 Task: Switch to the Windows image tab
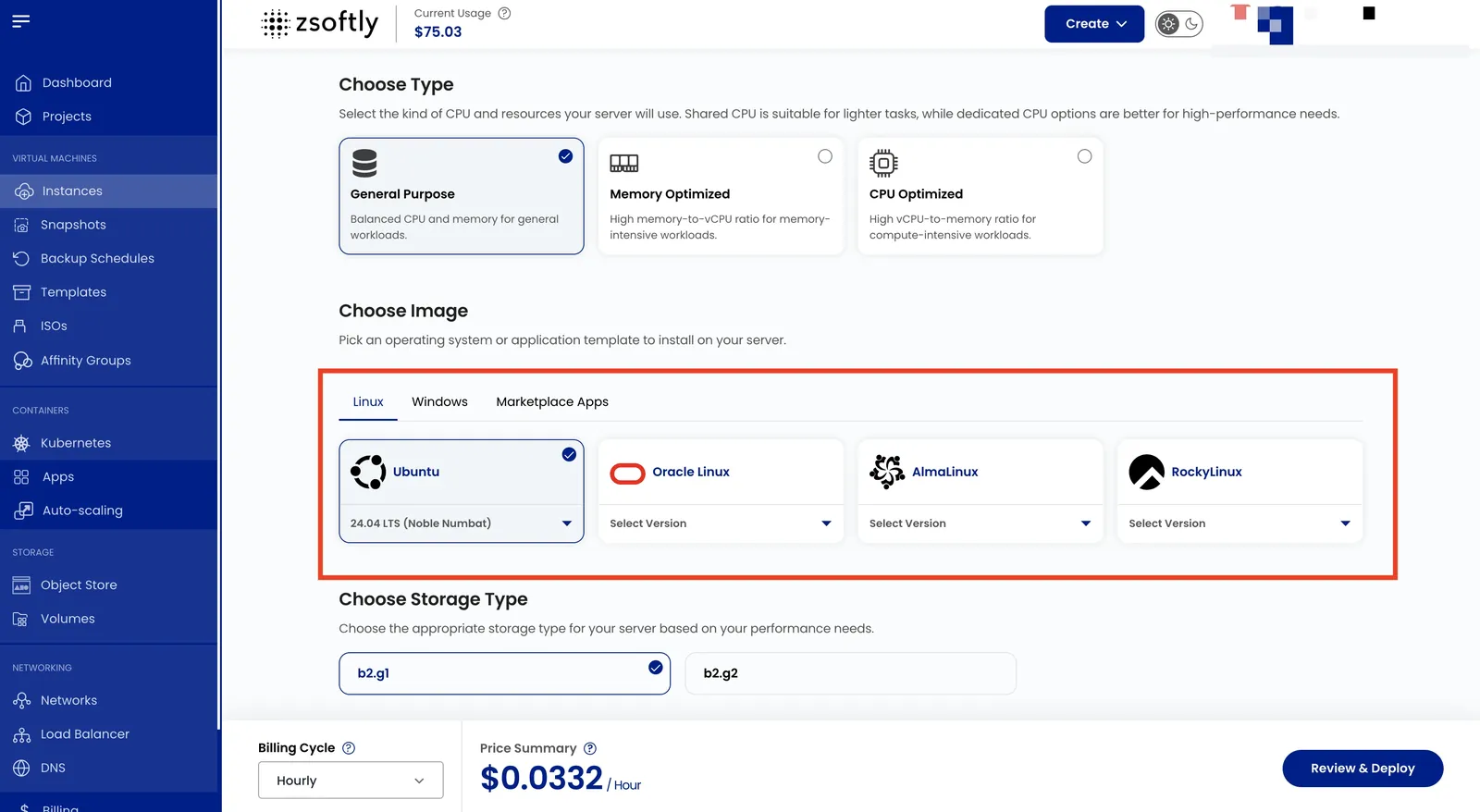pyautogui.click(x=439, y=401)
